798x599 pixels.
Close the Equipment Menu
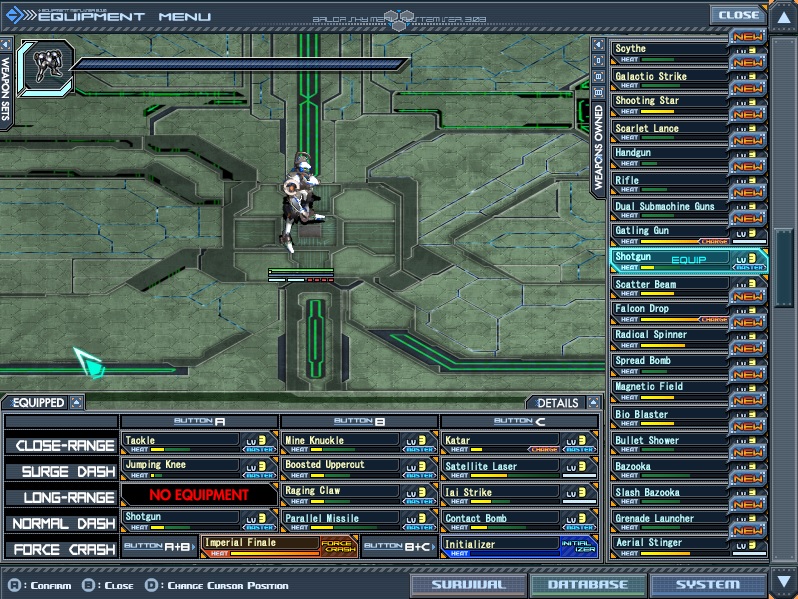[738, 15]
